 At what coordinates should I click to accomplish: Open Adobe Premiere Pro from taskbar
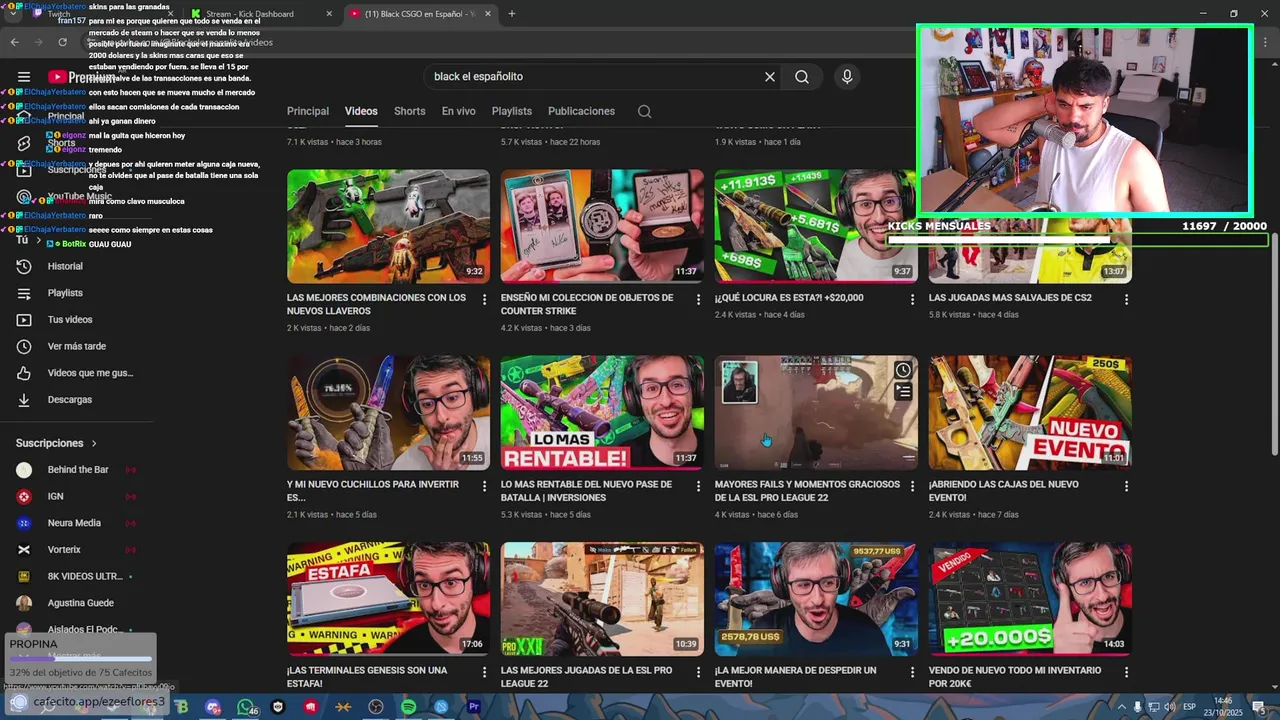(x=474, y=707)
